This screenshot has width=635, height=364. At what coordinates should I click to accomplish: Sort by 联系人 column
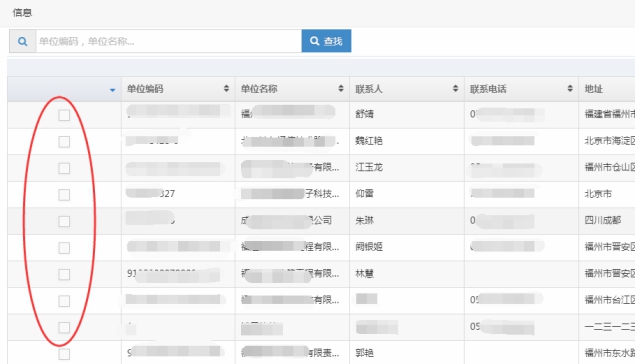coord(456,88)
